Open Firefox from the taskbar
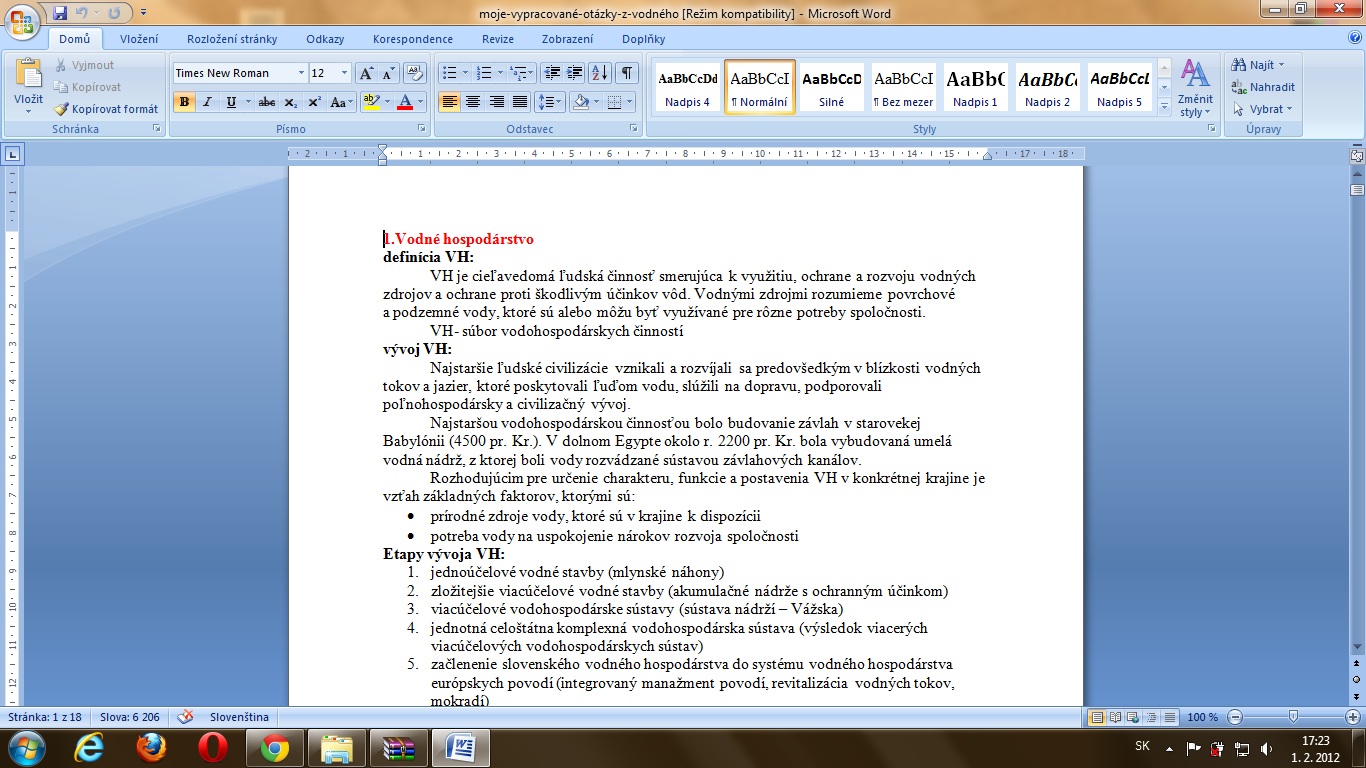 151,747
